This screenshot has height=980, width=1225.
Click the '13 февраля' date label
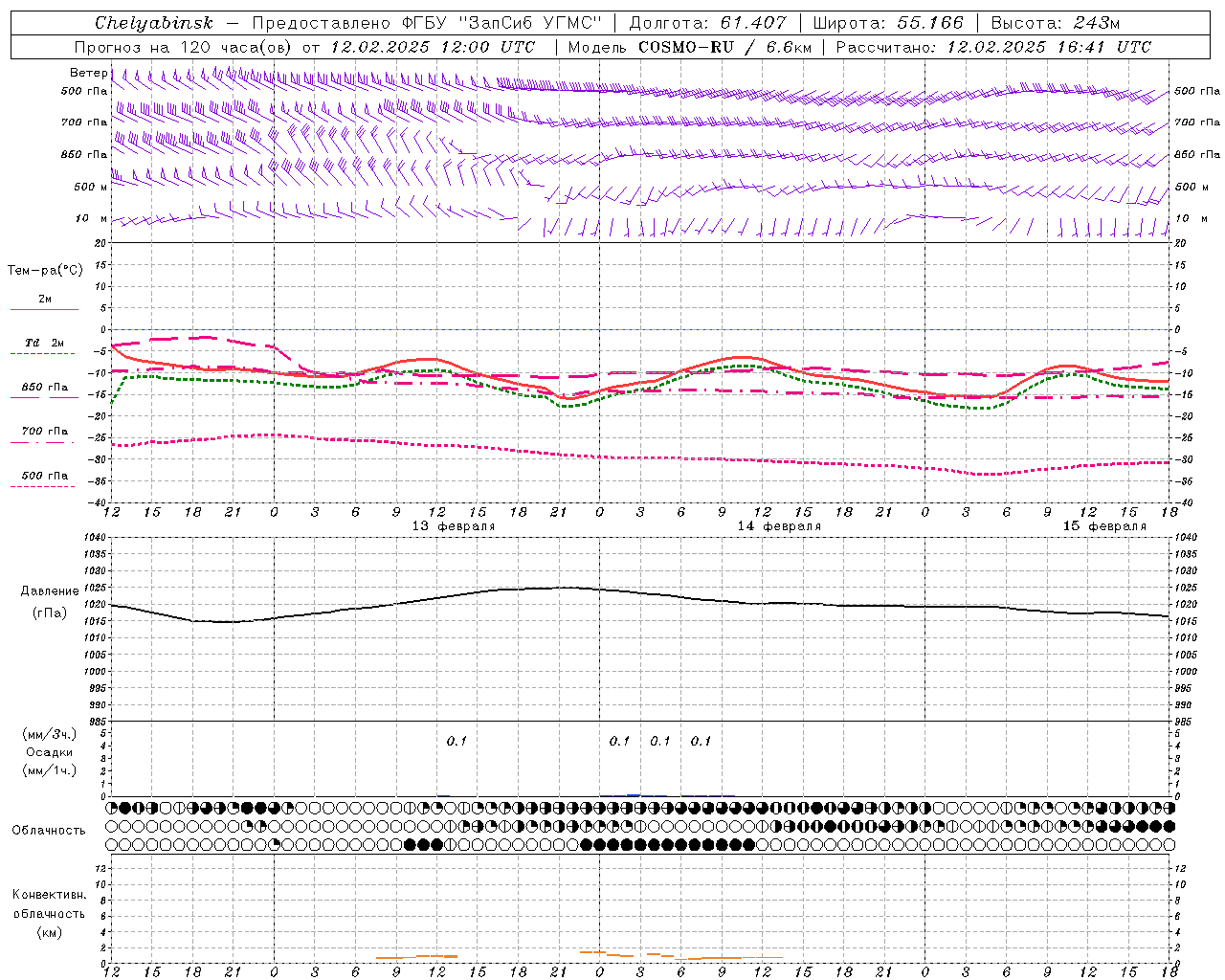pos(454,526)
